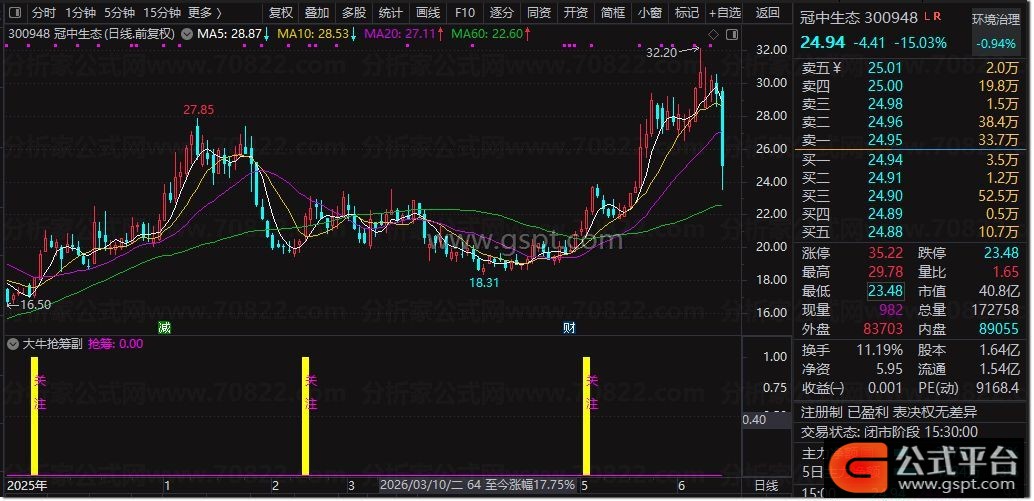Click the 叠加 overlay button

(317, 12)
